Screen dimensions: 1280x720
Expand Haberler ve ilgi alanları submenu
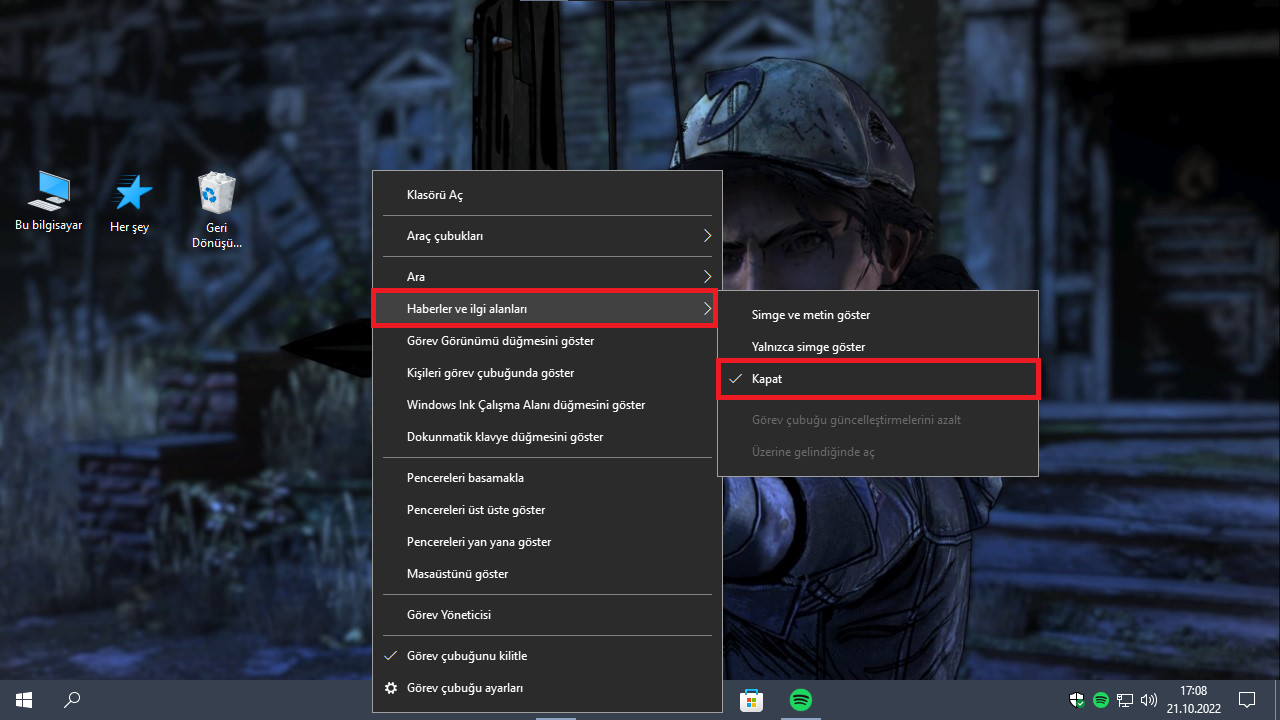tap(547, 309)
